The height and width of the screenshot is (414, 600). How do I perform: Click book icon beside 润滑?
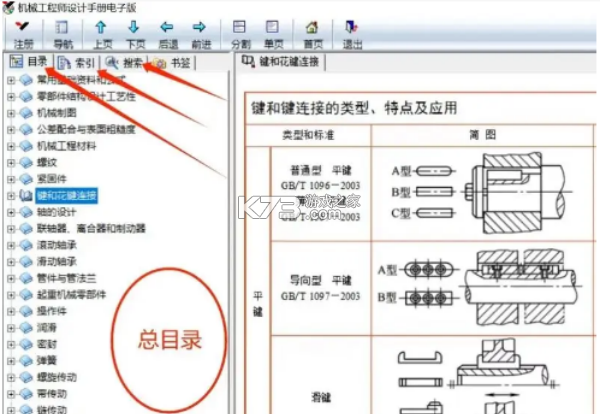26,328
